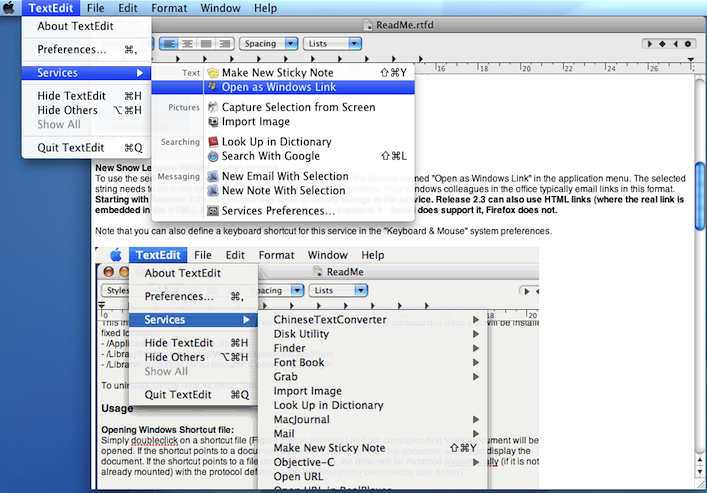Click the icon beside Services Preferences…

click(213, 211)
